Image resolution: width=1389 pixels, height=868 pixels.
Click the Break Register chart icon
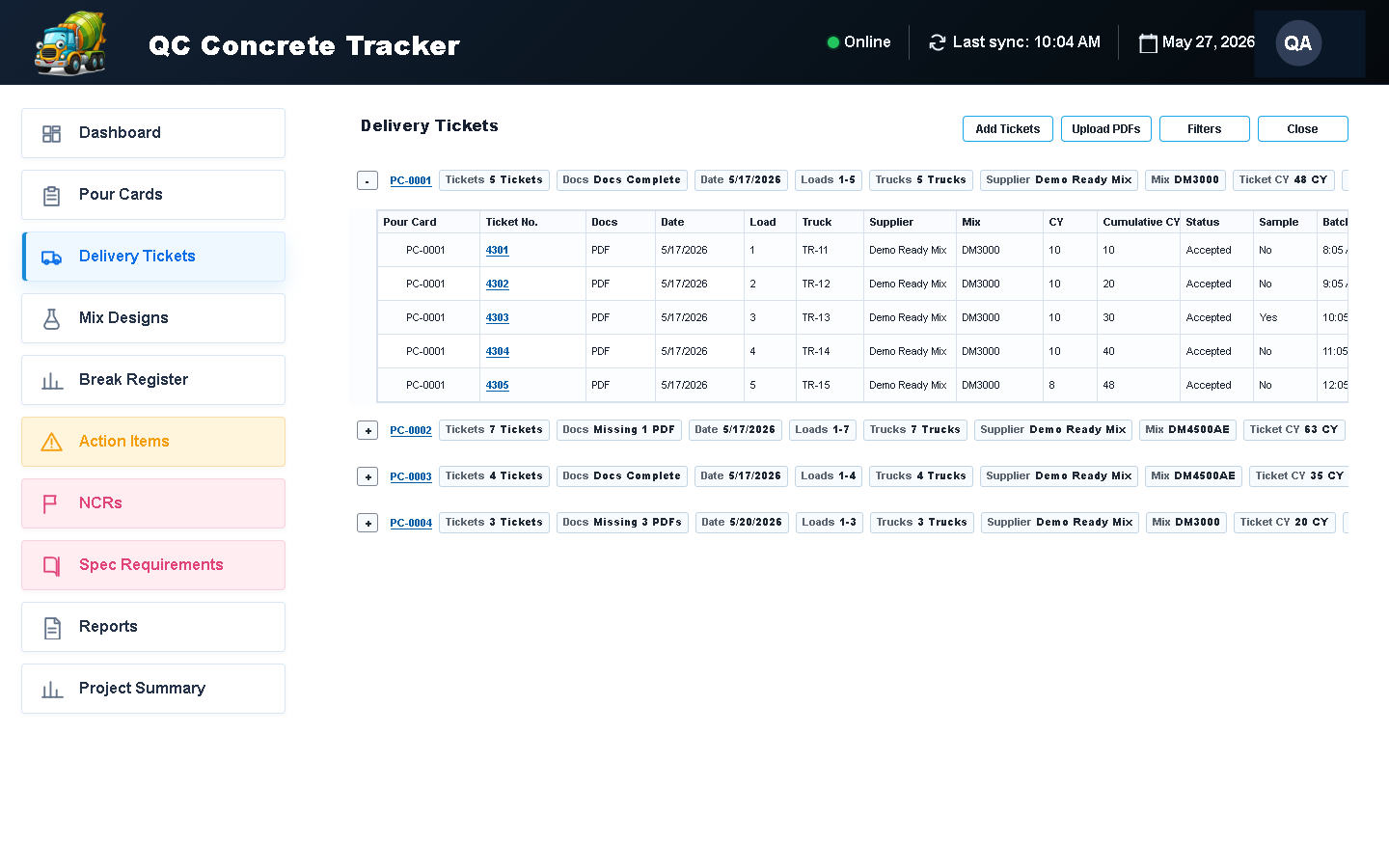(52, 381)
